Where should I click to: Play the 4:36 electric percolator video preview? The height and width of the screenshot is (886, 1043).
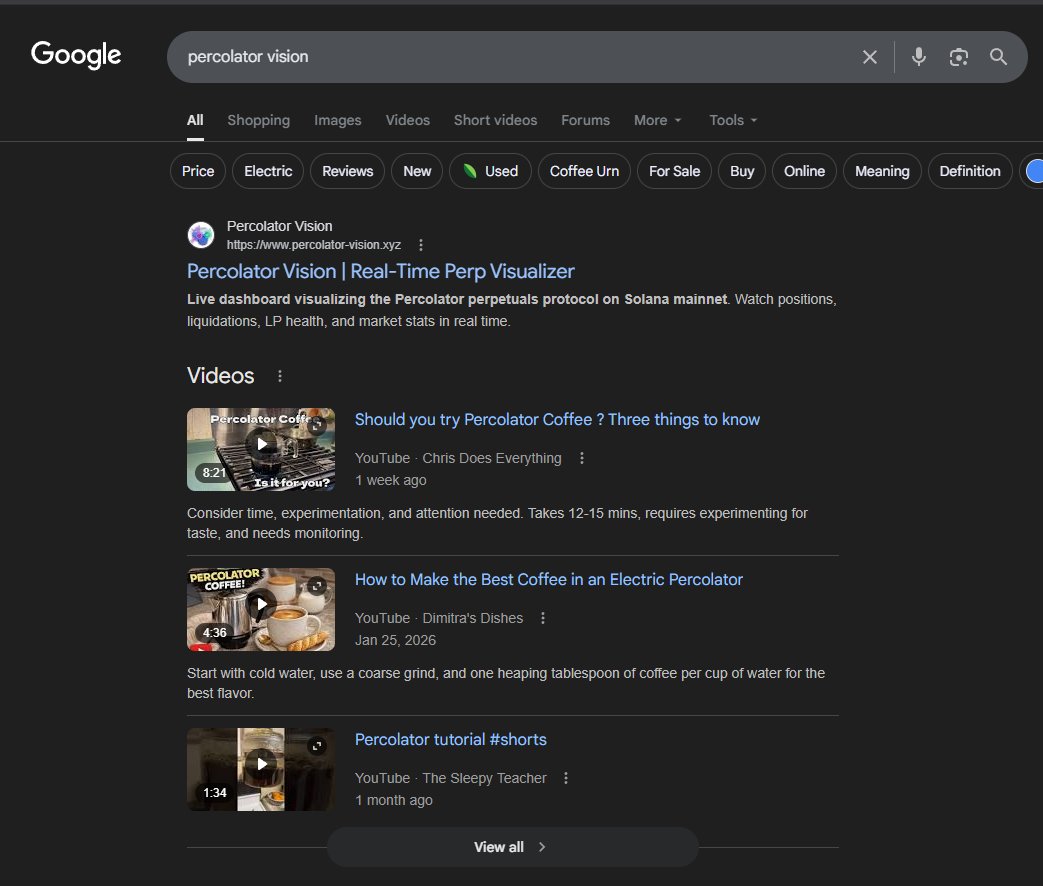click(x=261, y=604)
